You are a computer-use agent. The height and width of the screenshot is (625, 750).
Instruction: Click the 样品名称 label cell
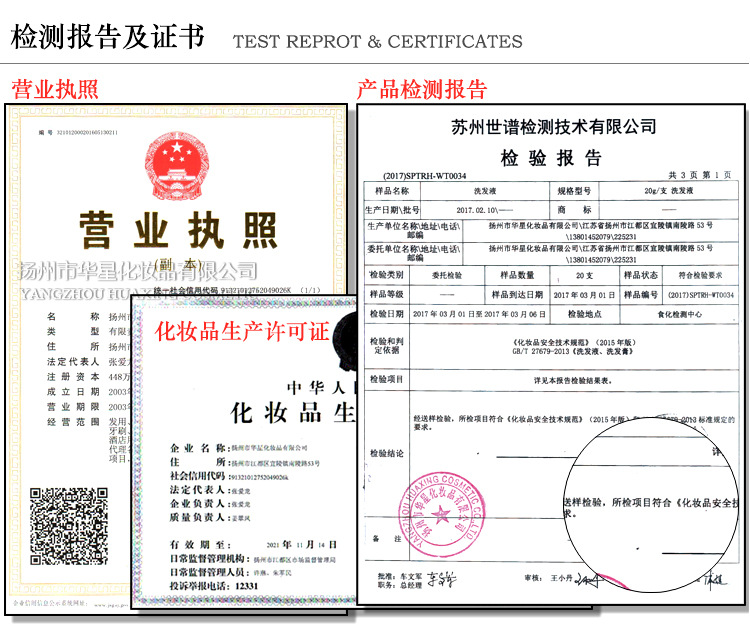[392, 191]
